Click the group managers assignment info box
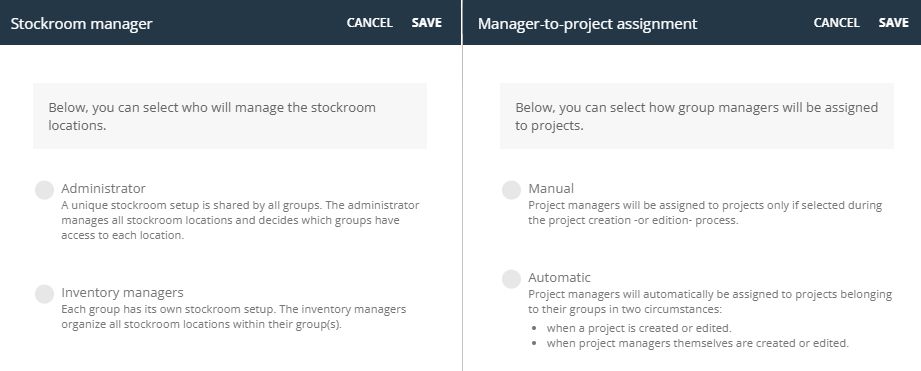The width and height of the screenshot is (921, 371). [697, 116]
